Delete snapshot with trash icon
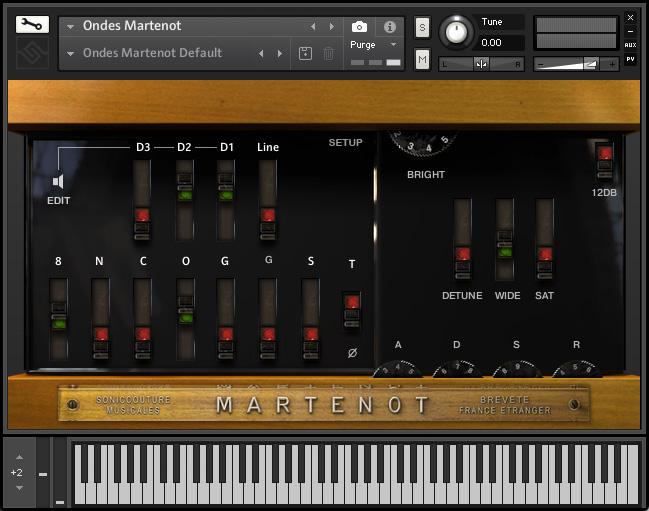Screen dimensions: 649x511 click(328, 53)
